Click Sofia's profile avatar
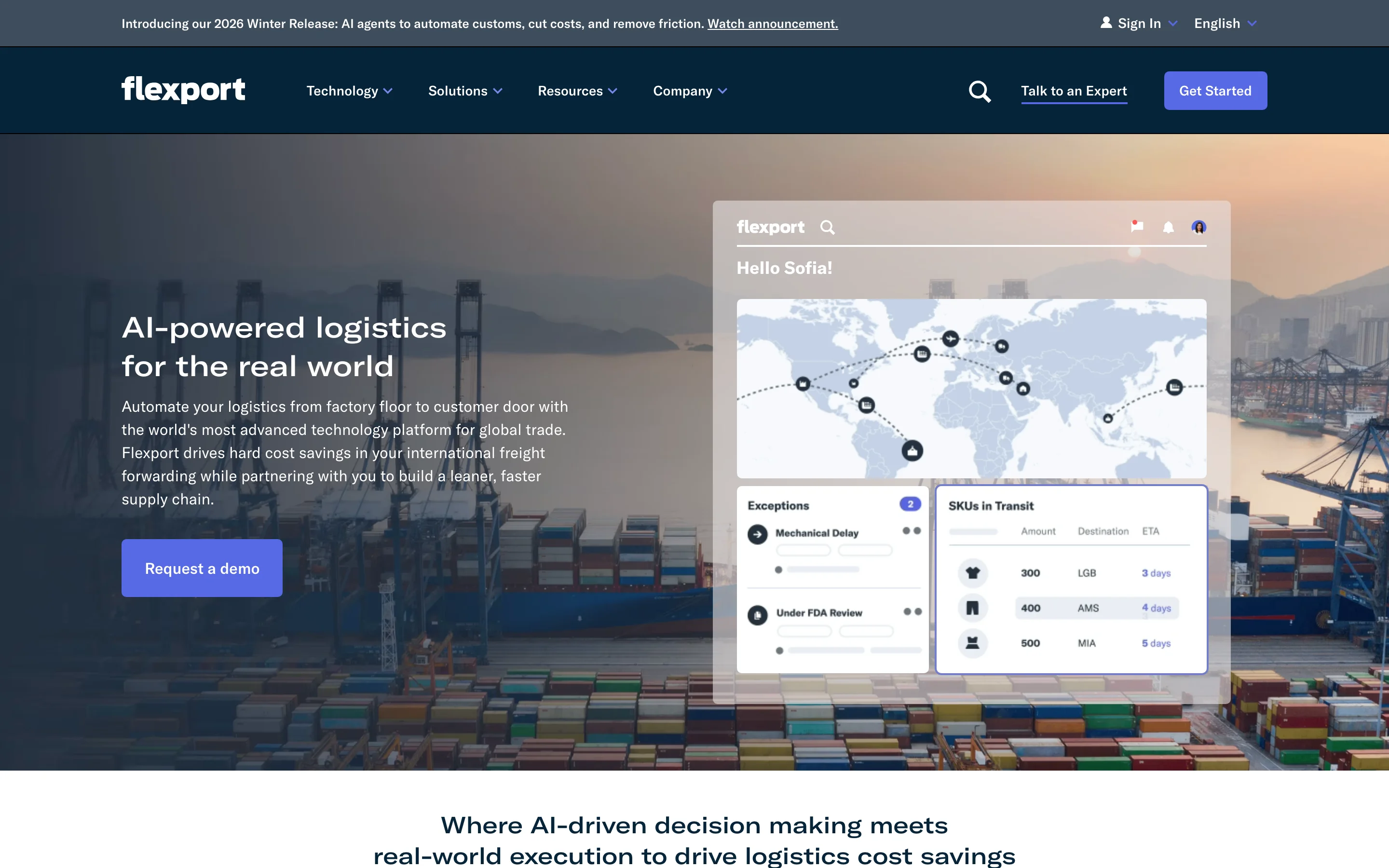The width and height of the screenshot is (1389, 868). (x=1198, y=227)
